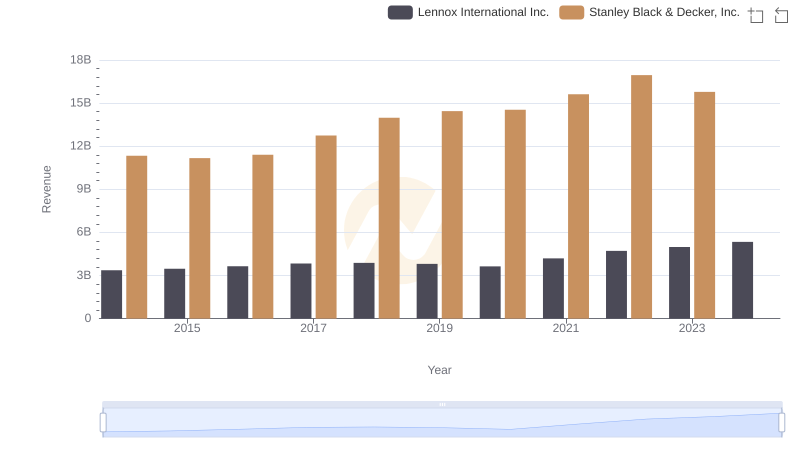Click the 2021 x-axis label
Image resolution: width=800 pixels, height=461 pixels.
[566, 328]
